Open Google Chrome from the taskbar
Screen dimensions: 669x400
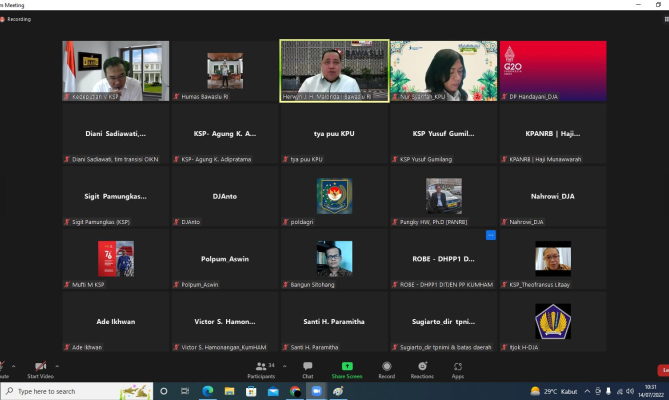(x=295, y=391)
